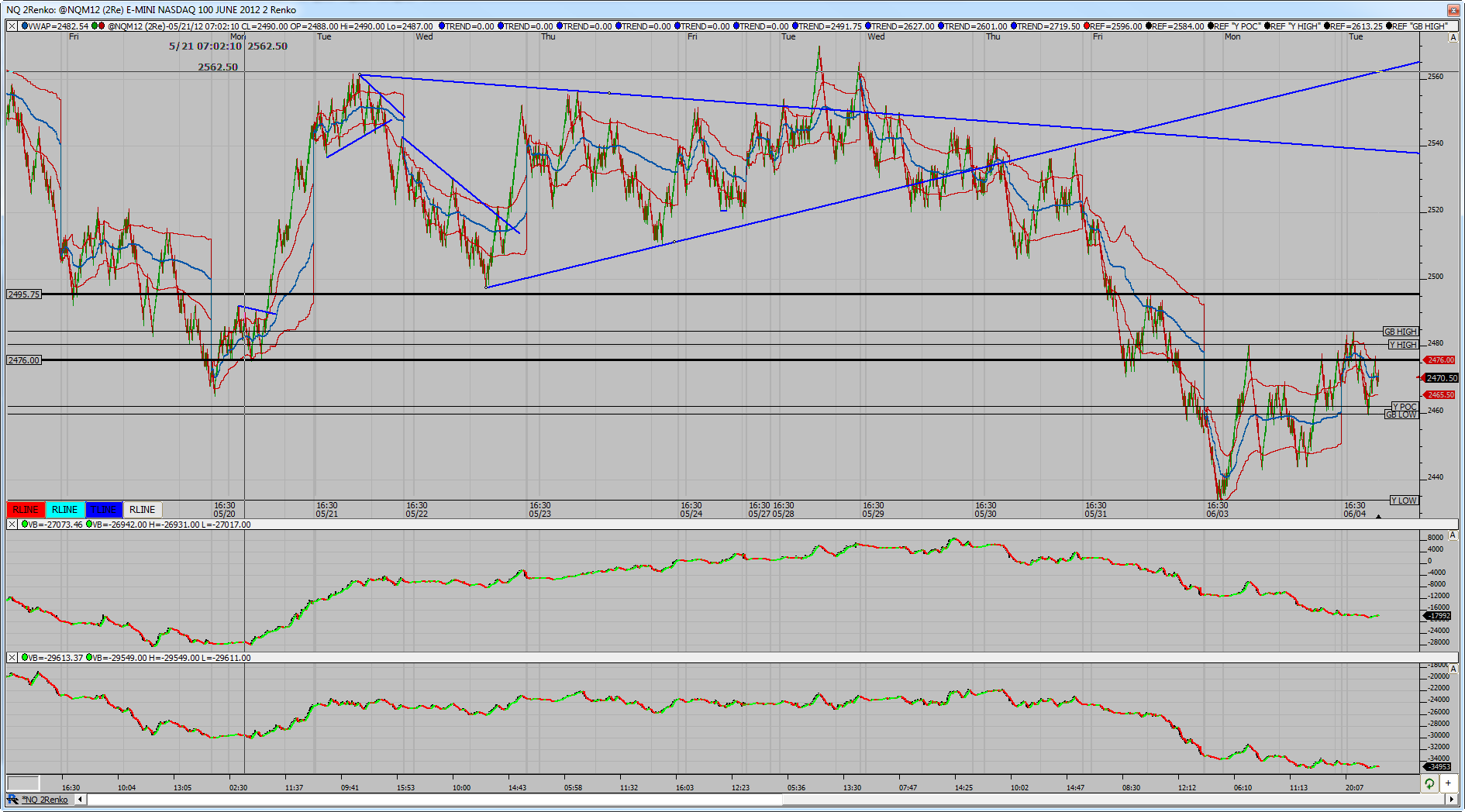This screenshot has width=1465, height=812.
Task: Select the TREND=2601.00 indicator dot
Action: coord(941,26)
